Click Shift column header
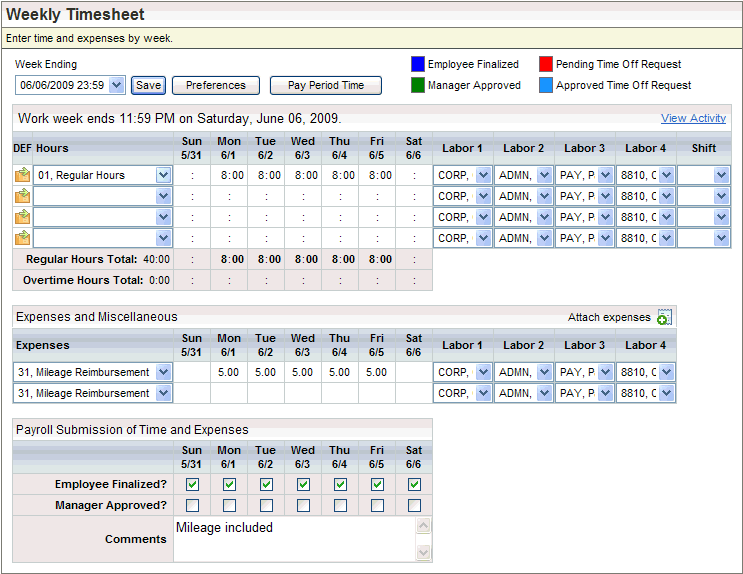This screenshot has width=743, height=574. coord(704,148)
